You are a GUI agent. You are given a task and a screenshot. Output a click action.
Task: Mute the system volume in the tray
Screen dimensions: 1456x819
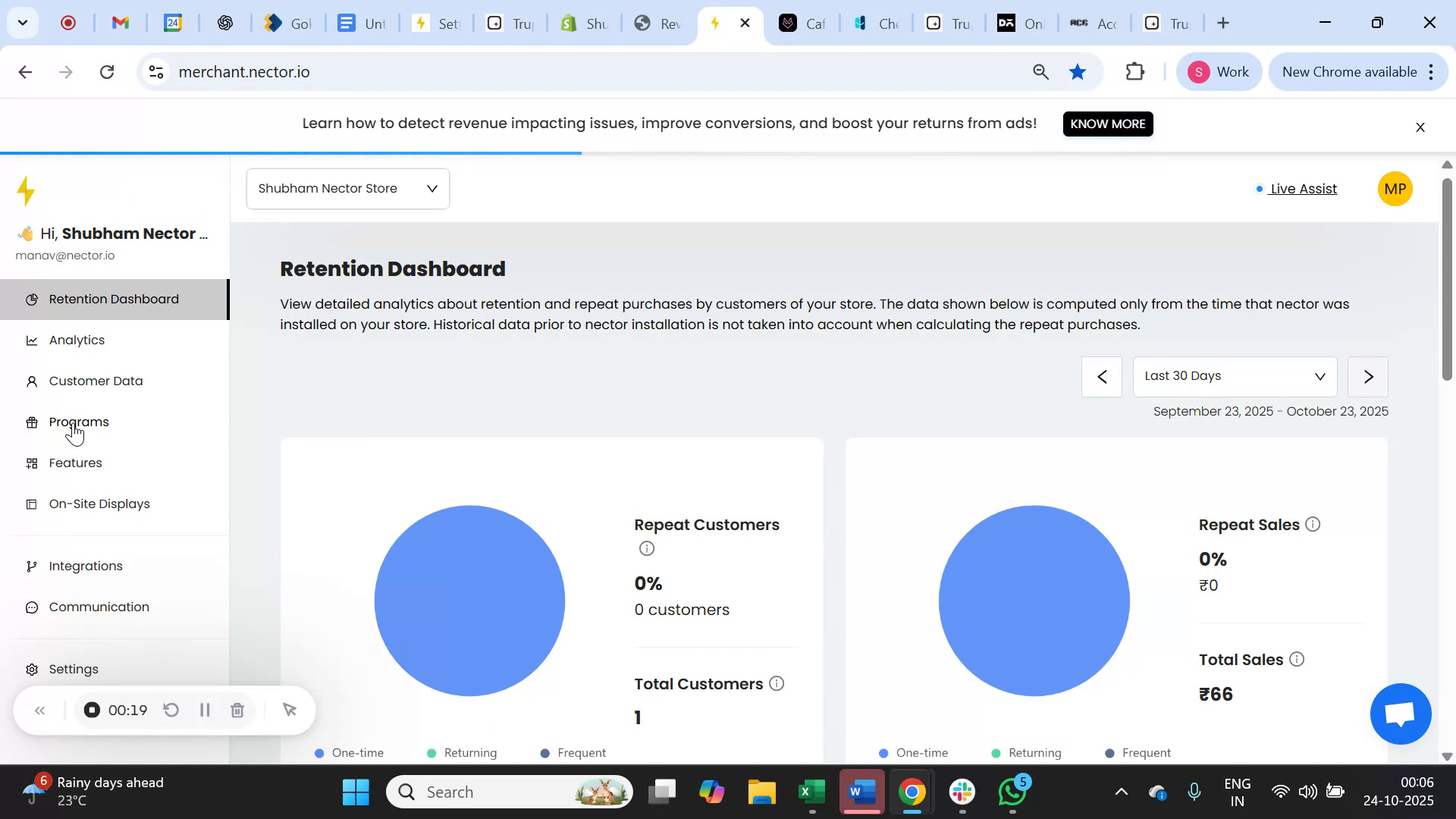click(1308, 791)
